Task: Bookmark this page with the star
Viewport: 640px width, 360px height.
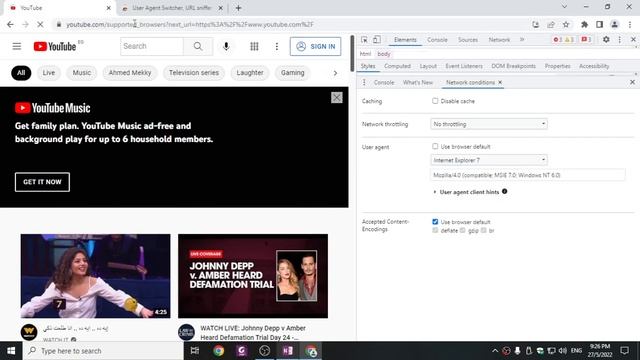Action: [566, 24]
